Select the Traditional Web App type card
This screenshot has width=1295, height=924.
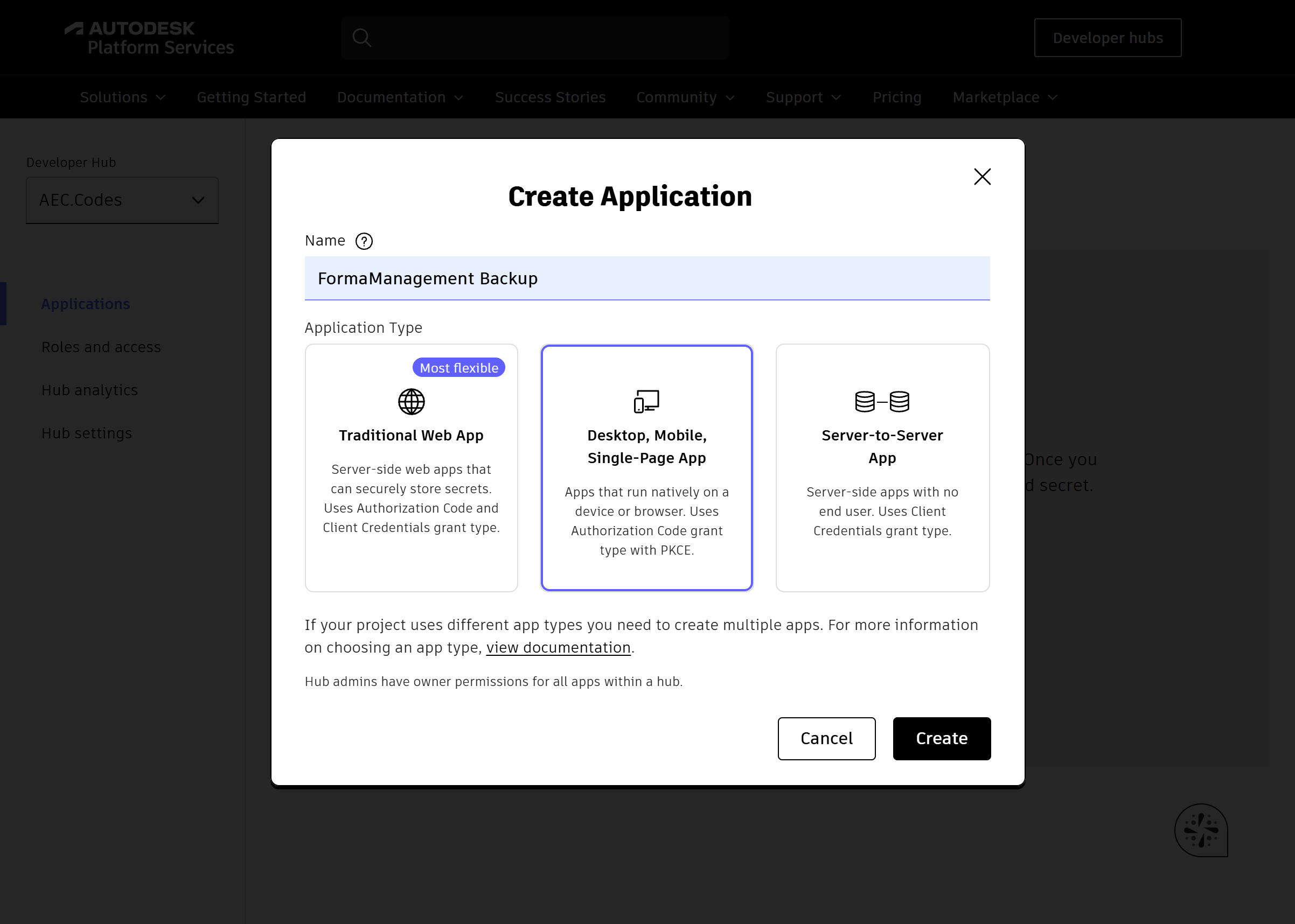tap(411, 468)
